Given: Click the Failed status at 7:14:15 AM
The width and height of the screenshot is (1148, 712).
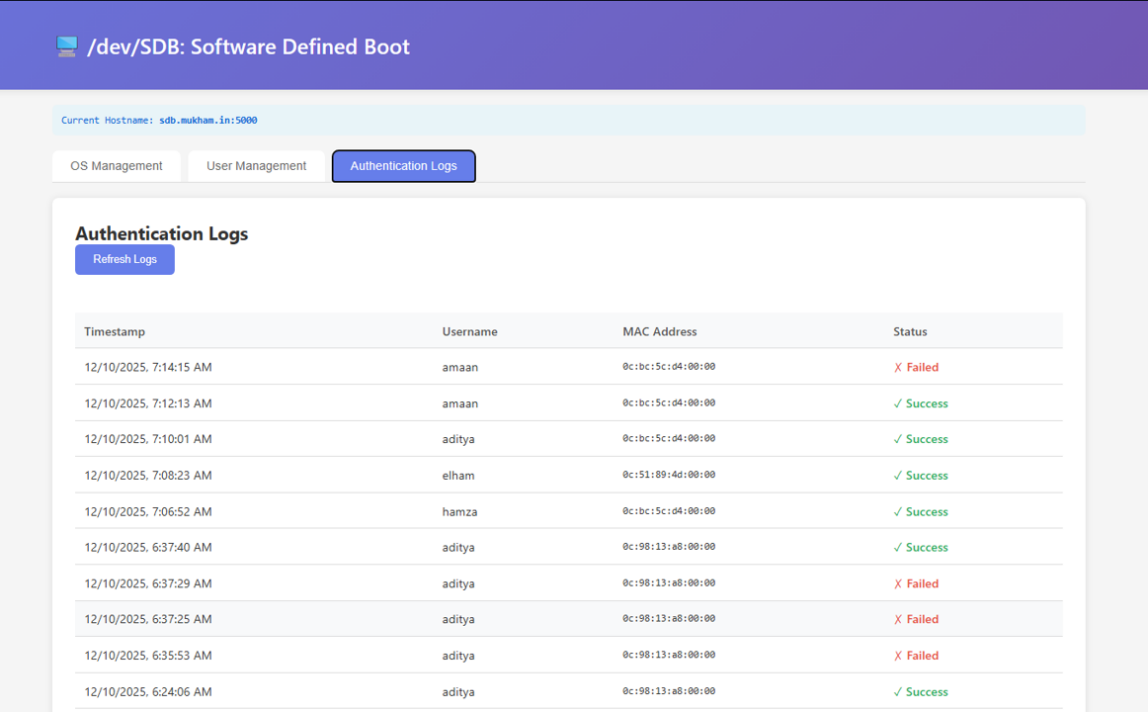Looking at the screenshot, I should [x=916, y=367].
